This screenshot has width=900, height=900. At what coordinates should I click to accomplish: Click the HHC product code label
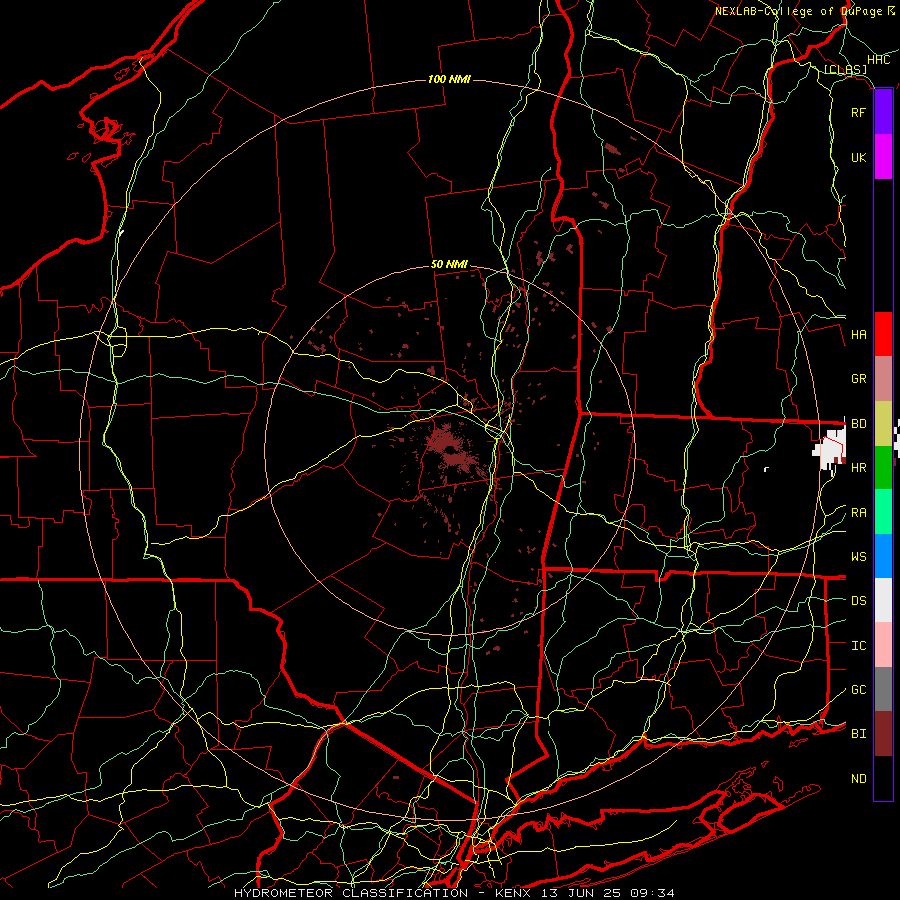pos(878,60)
